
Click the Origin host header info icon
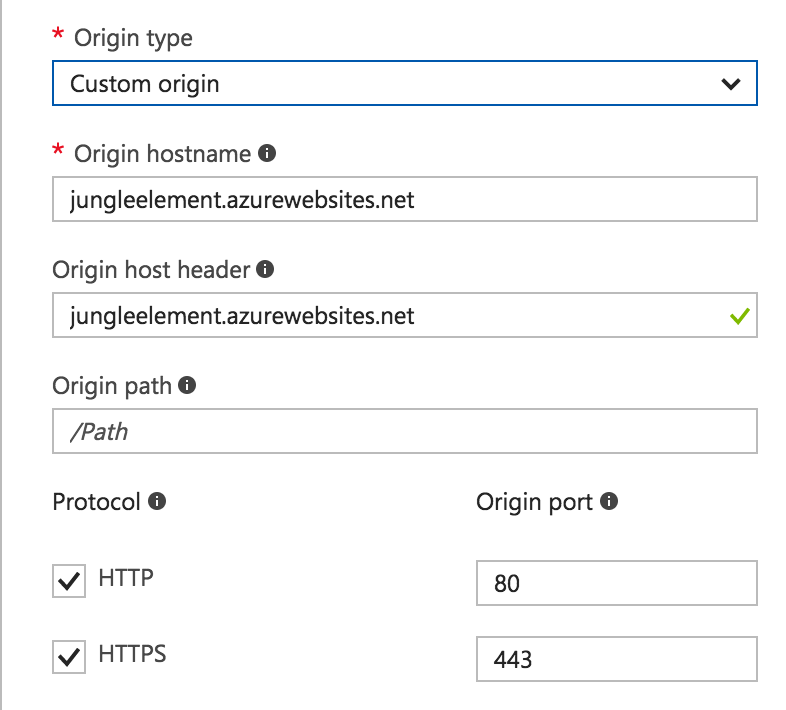point(265,269)
